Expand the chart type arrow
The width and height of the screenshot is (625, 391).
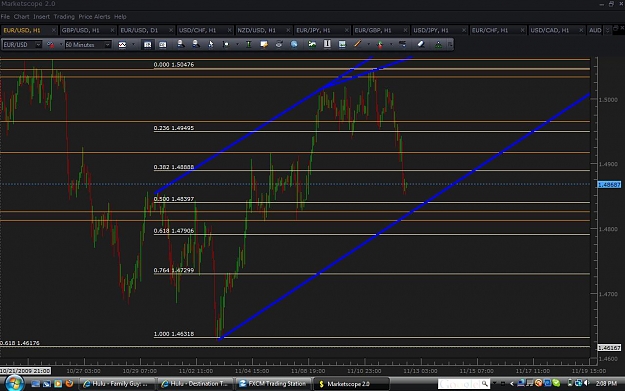[x=133, y=45]
